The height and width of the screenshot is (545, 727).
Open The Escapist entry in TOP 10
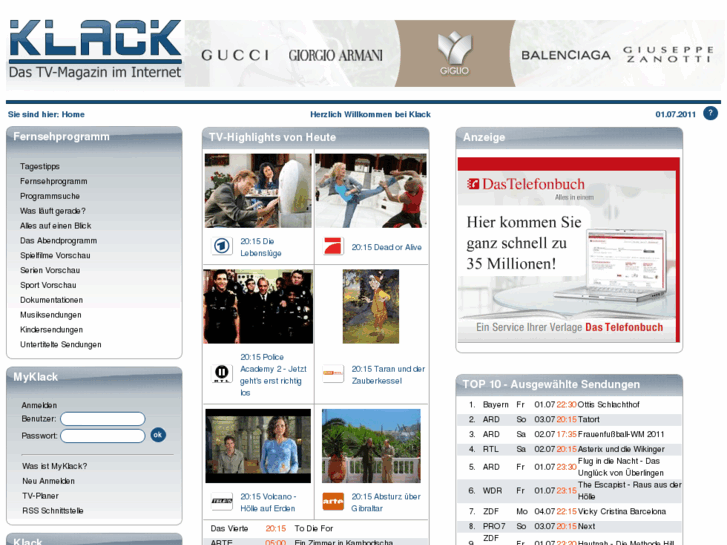coord(629,490)
